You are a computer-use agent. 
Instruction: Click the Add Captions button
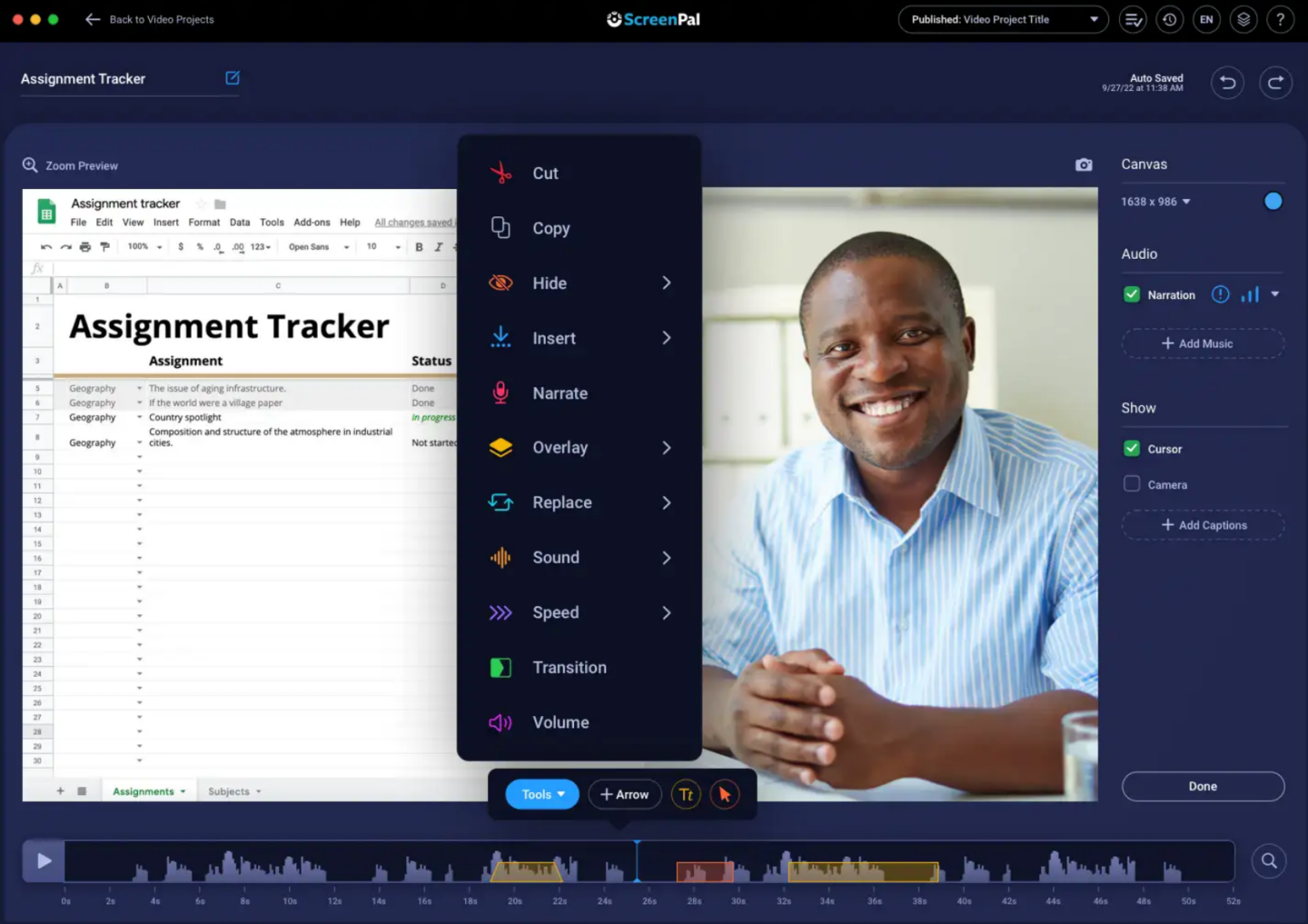click(1203, 525)
